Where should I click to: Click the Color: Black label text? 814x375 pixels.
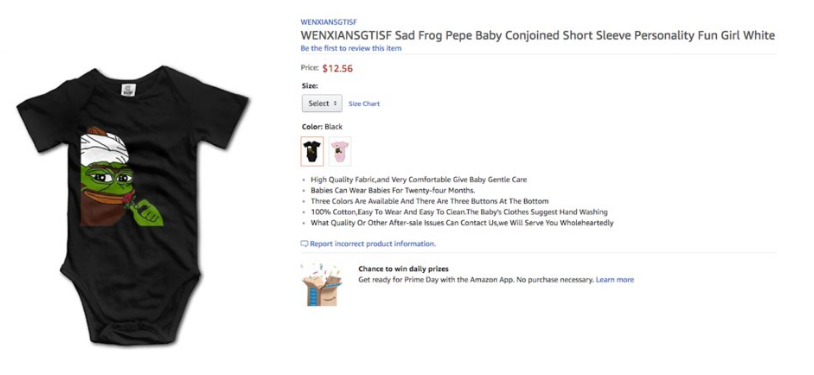[x=322, y=127]
